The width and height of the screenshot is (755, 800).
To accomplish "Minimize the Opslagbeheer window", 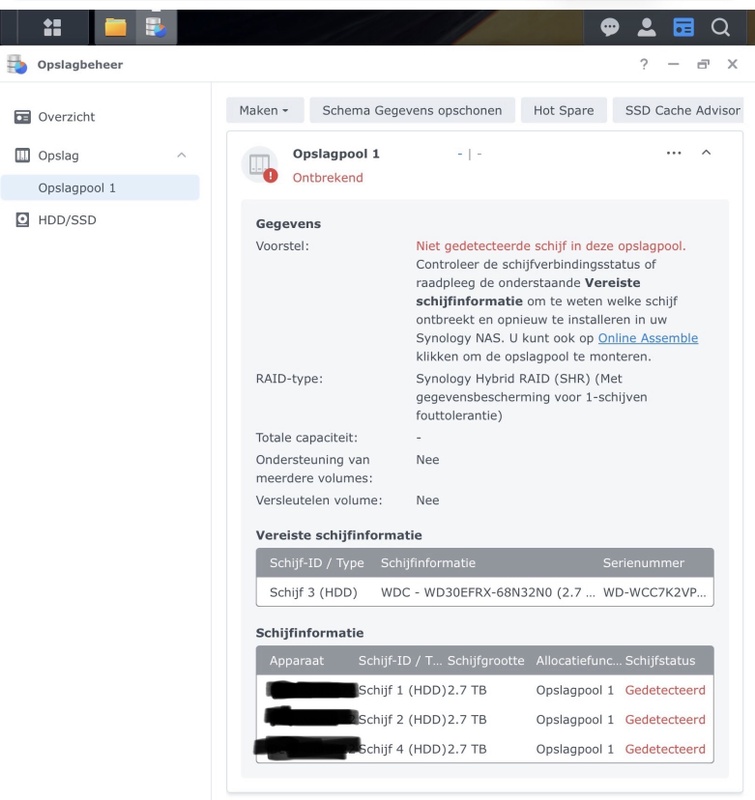I will (x=673, y=64).
